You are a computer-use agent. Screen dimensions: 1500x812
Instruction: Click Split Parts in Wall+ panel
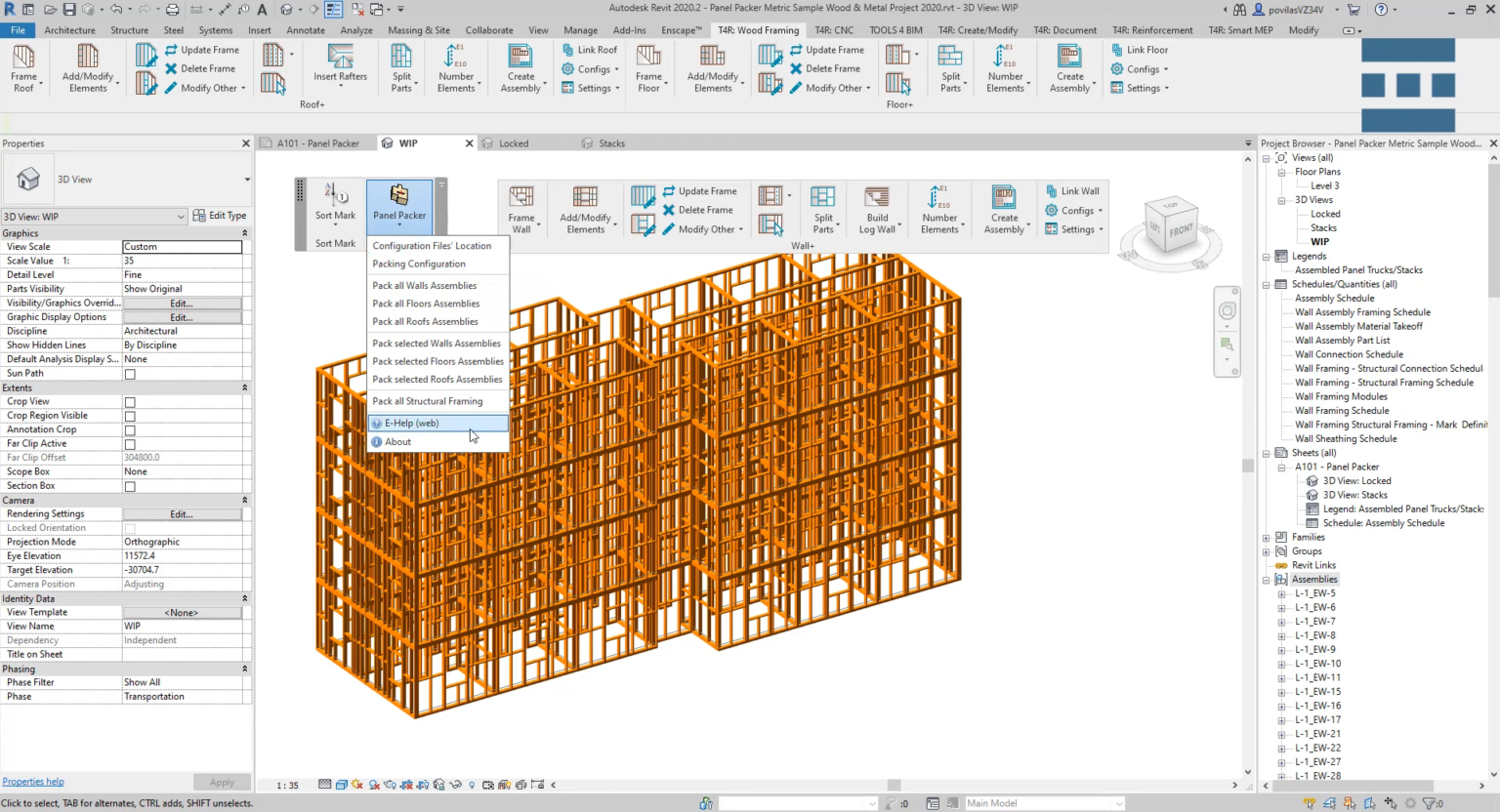[x=823, y=210]
